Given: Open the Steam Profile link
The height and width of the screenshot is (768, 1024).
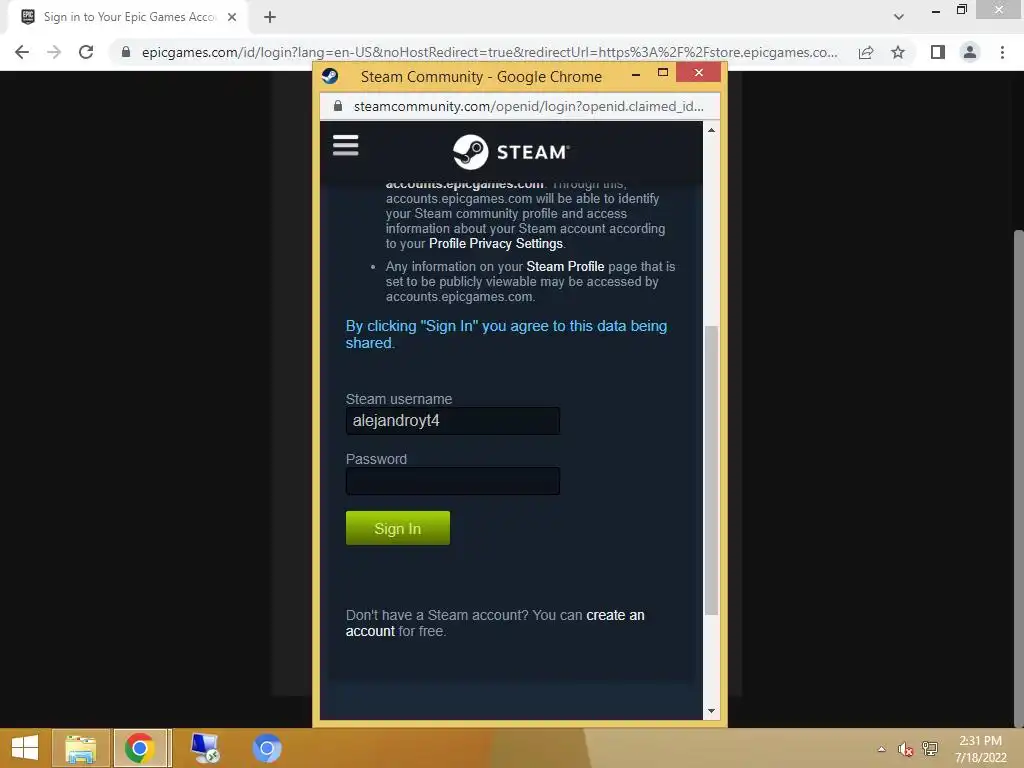Looking at the screenshot, I should pos(565,266).
